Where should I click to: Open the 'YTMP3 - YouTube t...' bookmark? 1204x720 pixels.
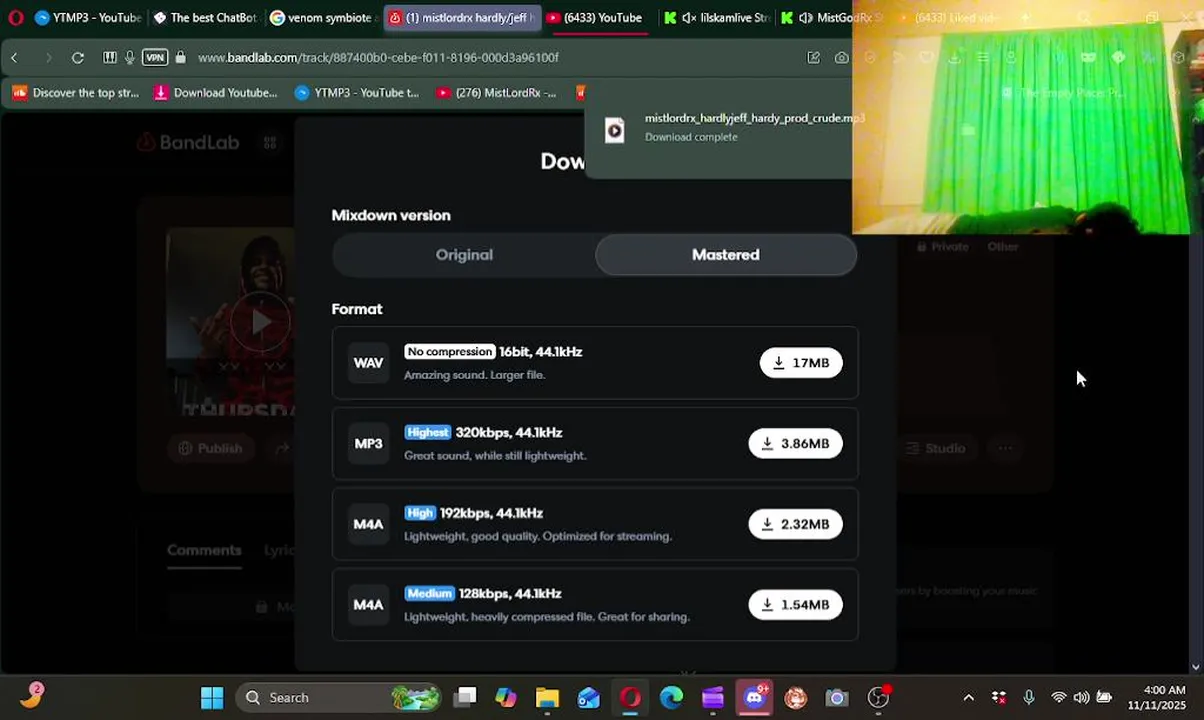(357, 93)
